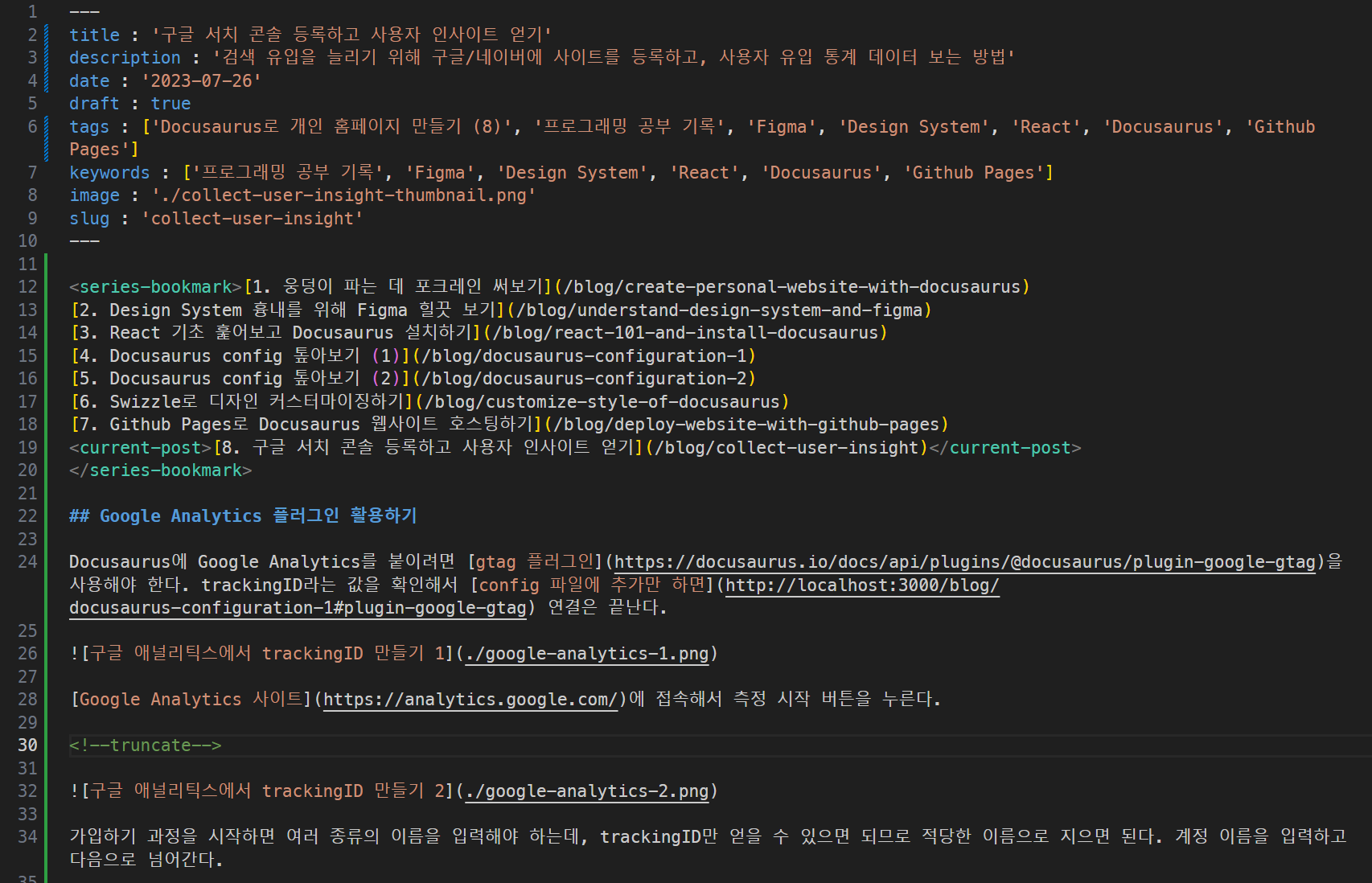Click the 'Google Analytics 사이트' link text
Screen dimensions: 1372x883
[191, 700]
